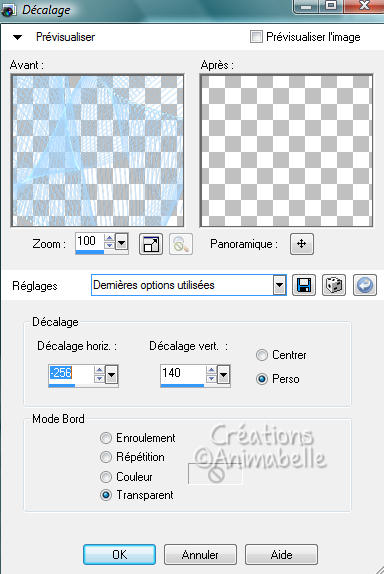Select the Centrer radio button
The height and width of the screenshot is (574, 384).
[262, 355]
